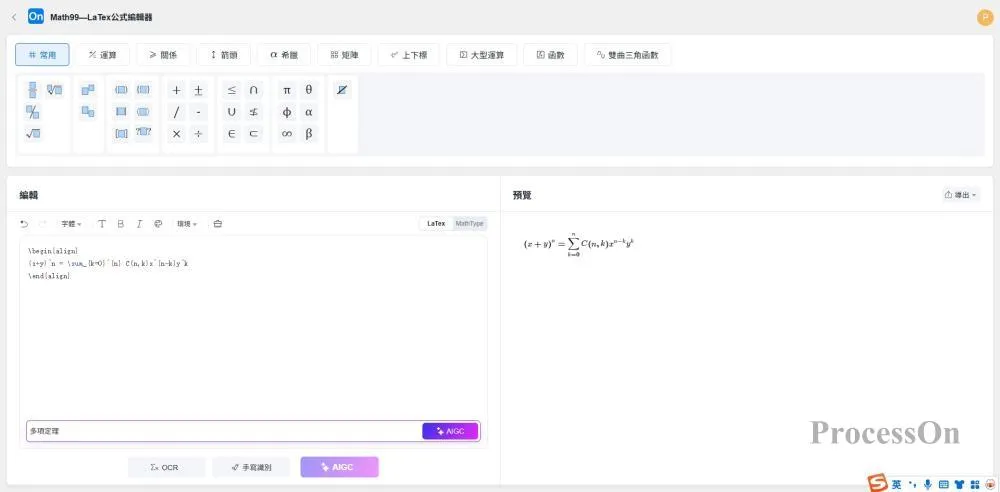Switch to the 希臘 Greek symbols tab

pyautogui.click(x=284, y=55)
